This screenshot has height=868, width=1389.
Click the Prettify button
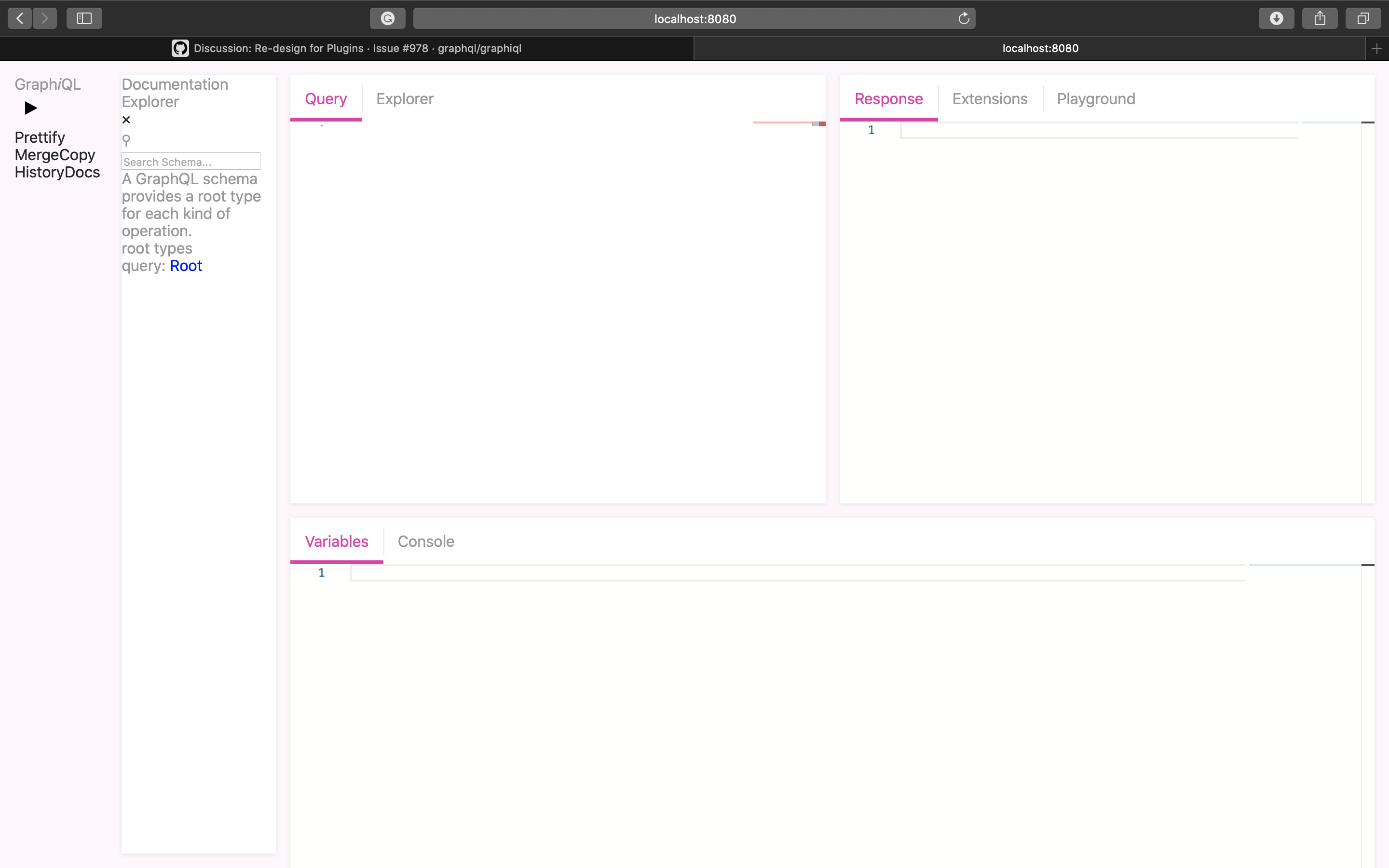40,137
